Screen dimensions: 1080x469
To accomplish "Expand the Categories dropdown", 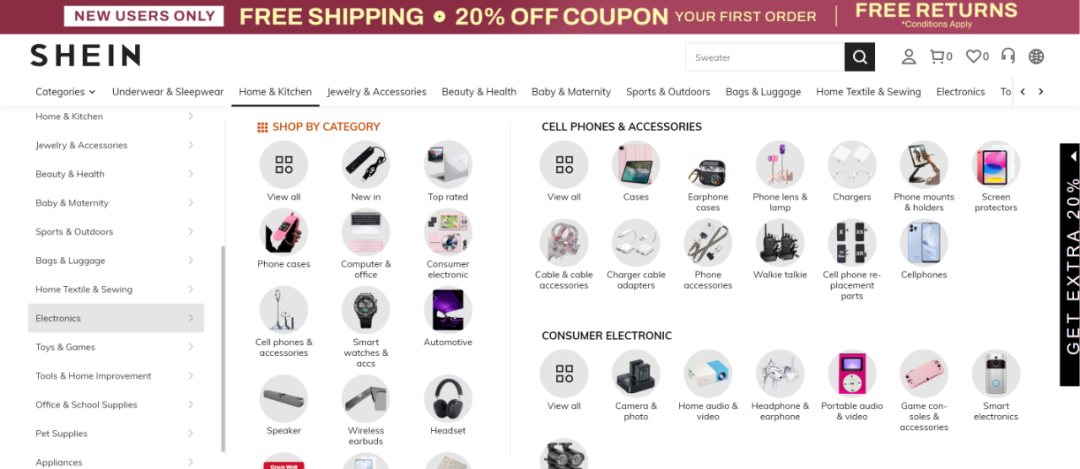I will 65,92.
